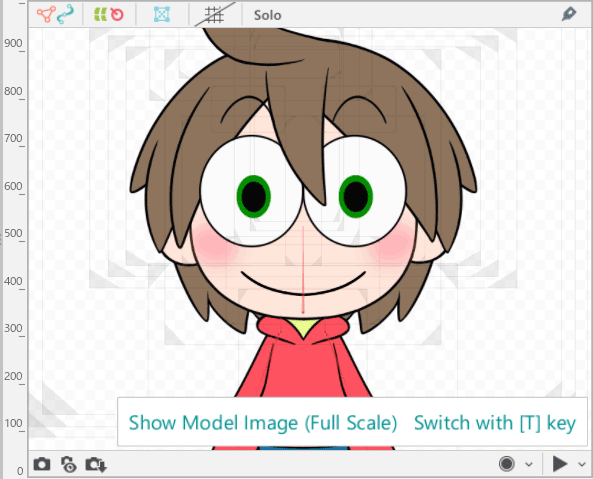Click the Switch with [T] key text
The height and width of the screenshot is (479, 593).
pos(495,423)
